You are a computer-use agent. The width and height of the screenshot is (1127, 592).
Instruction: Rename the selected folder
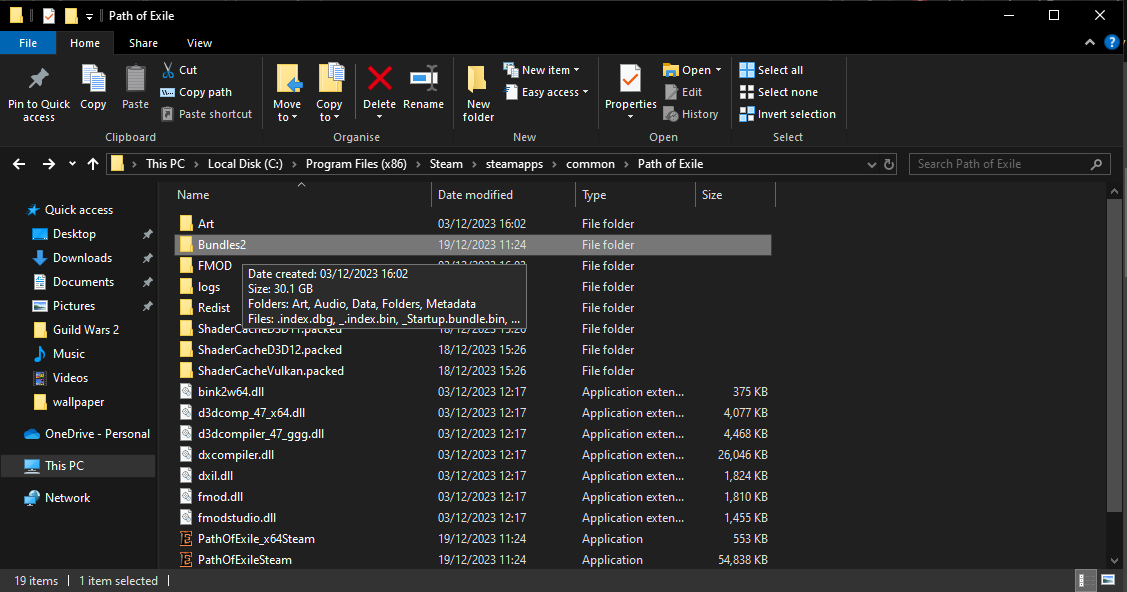tap(423, 88)
